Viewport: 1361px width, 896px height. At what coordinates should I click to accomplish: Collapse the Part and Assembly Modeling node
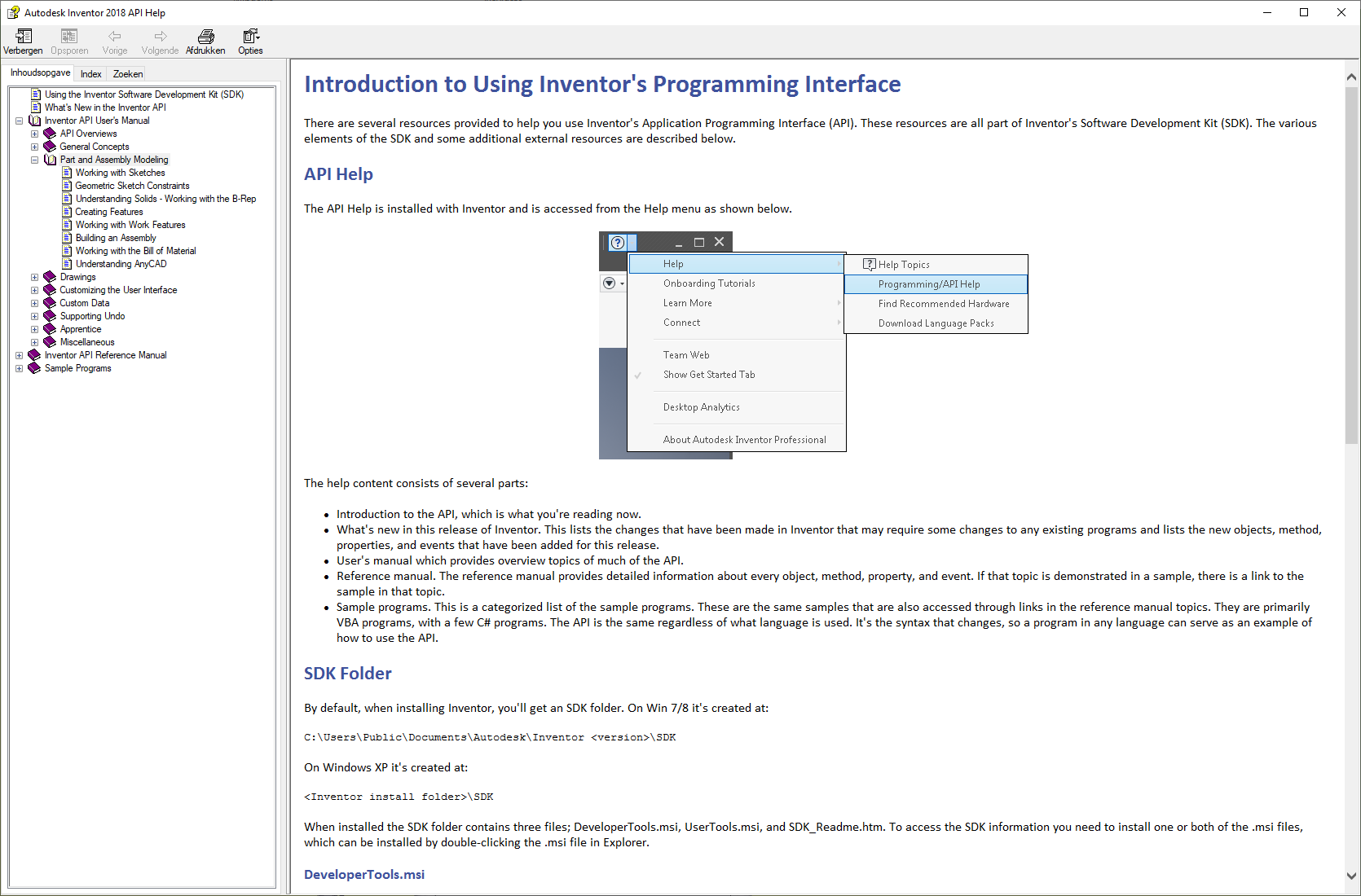(x=34, y=159)
